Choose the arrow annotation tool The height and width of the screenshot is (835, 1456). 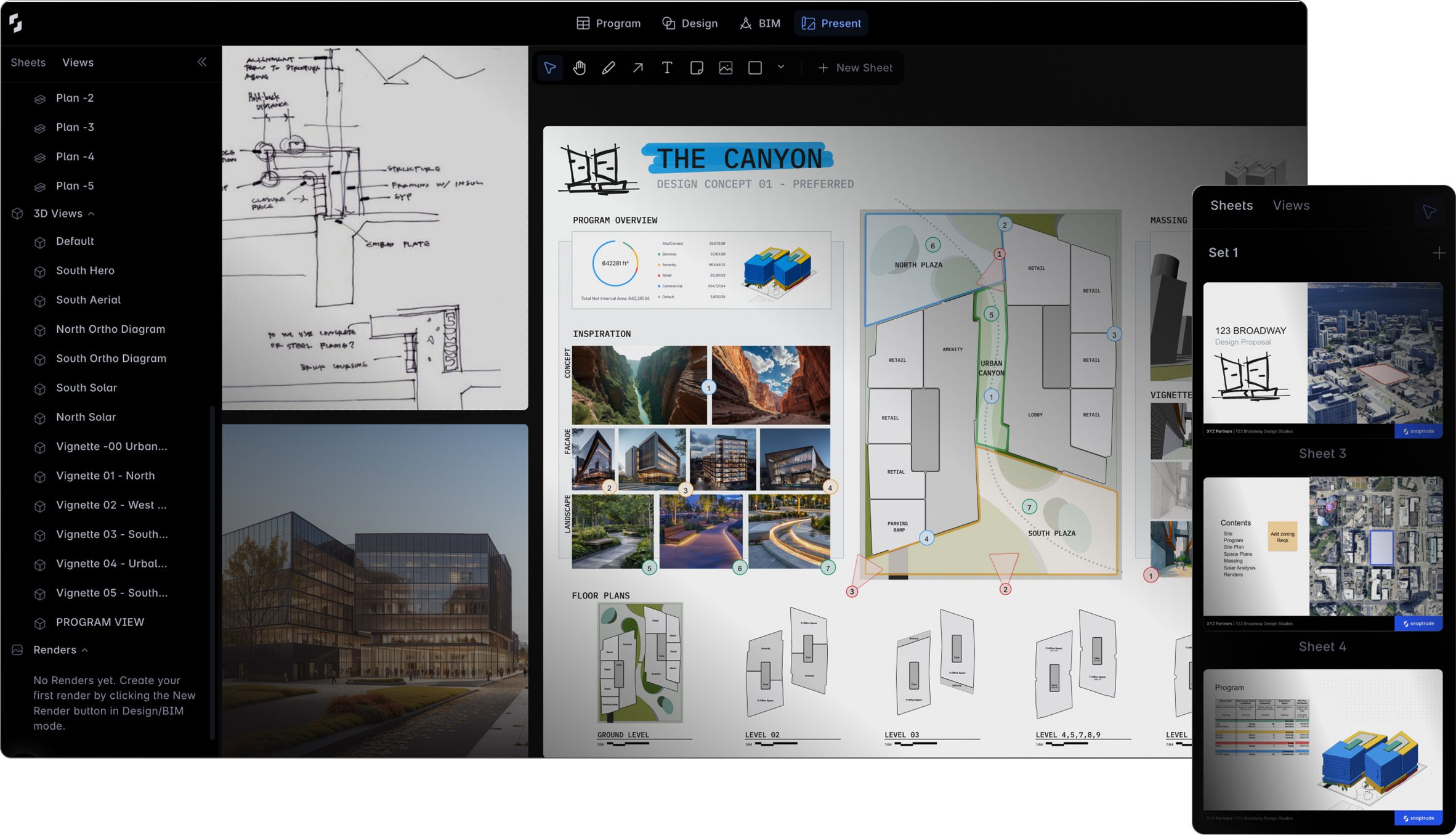point(638,68)
